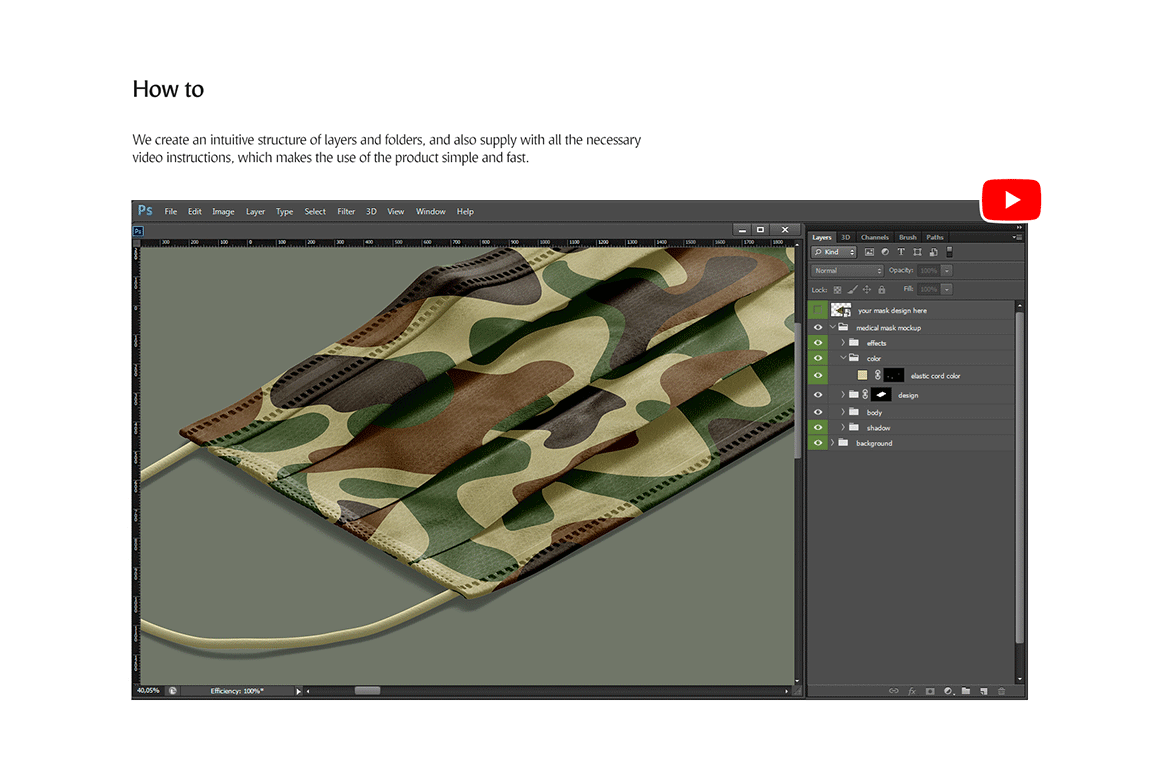The width and height of the screenshot is (1160, 774).
Task: Open the Window menu
Action: pyautogui.click(x=431, y=212)
